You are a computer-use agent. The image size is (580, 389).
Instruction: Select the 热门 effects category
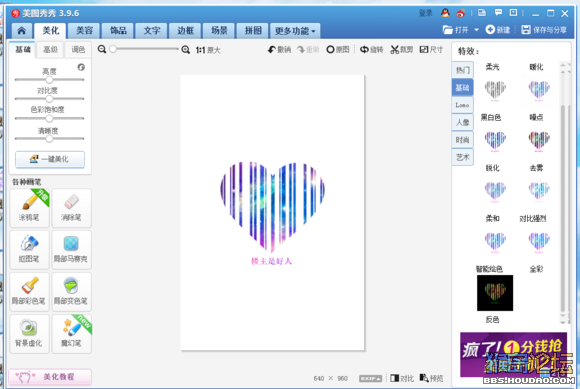point(462,70)
